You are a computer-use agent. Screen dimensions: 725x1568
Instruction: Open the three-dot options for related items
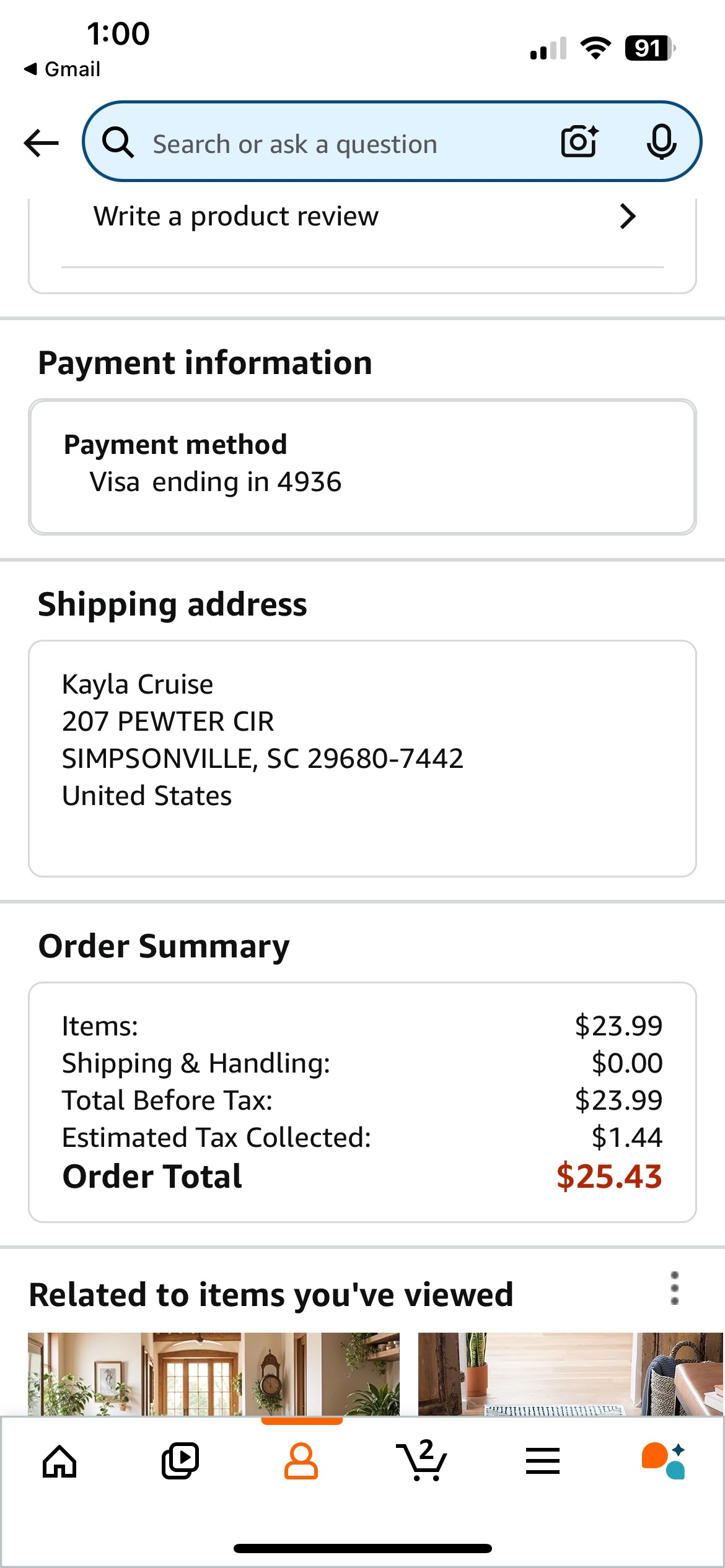pos(675,1289)
